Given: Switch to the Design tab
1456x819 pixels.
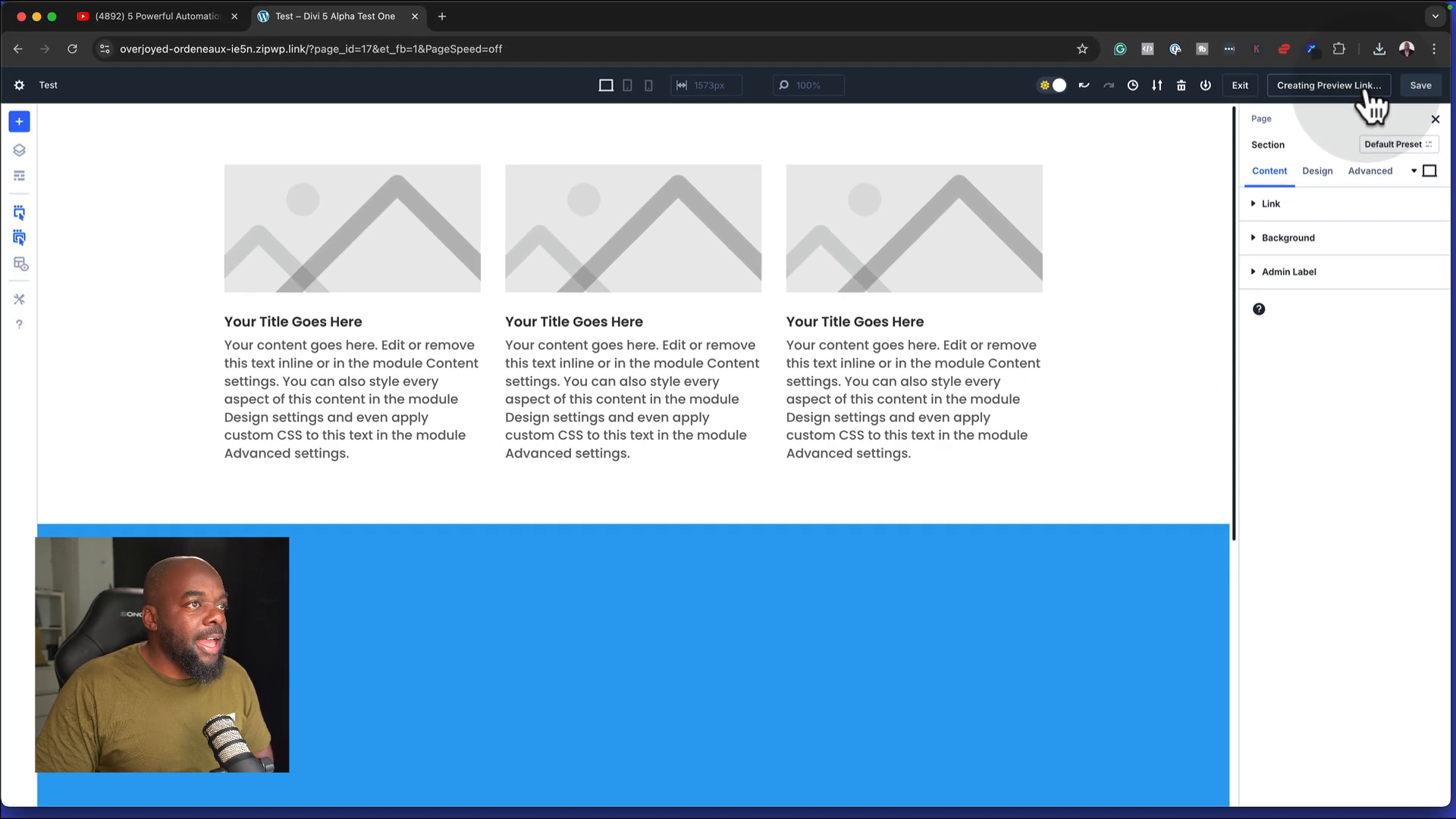Looking at the screenshot, I should (1317, 171).
